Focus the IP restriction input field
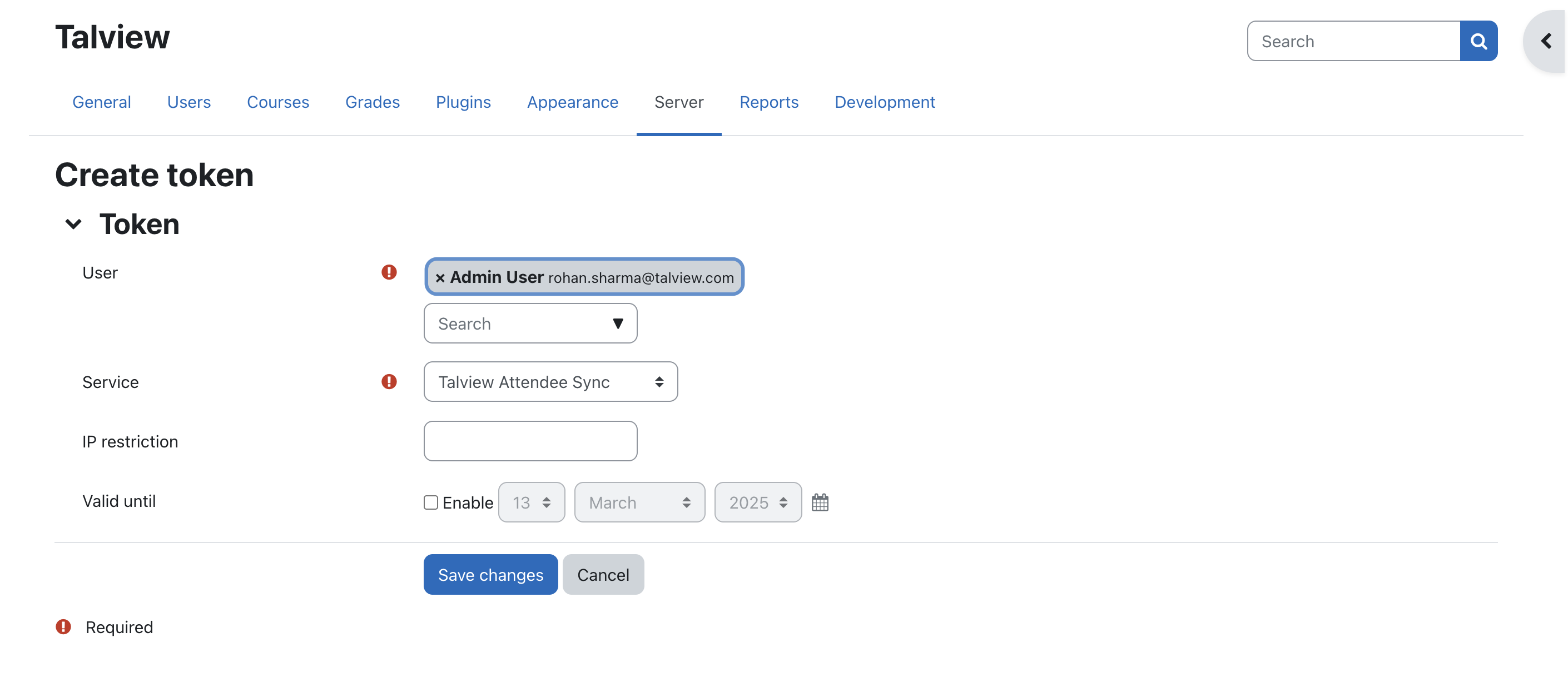 point(530,441)
